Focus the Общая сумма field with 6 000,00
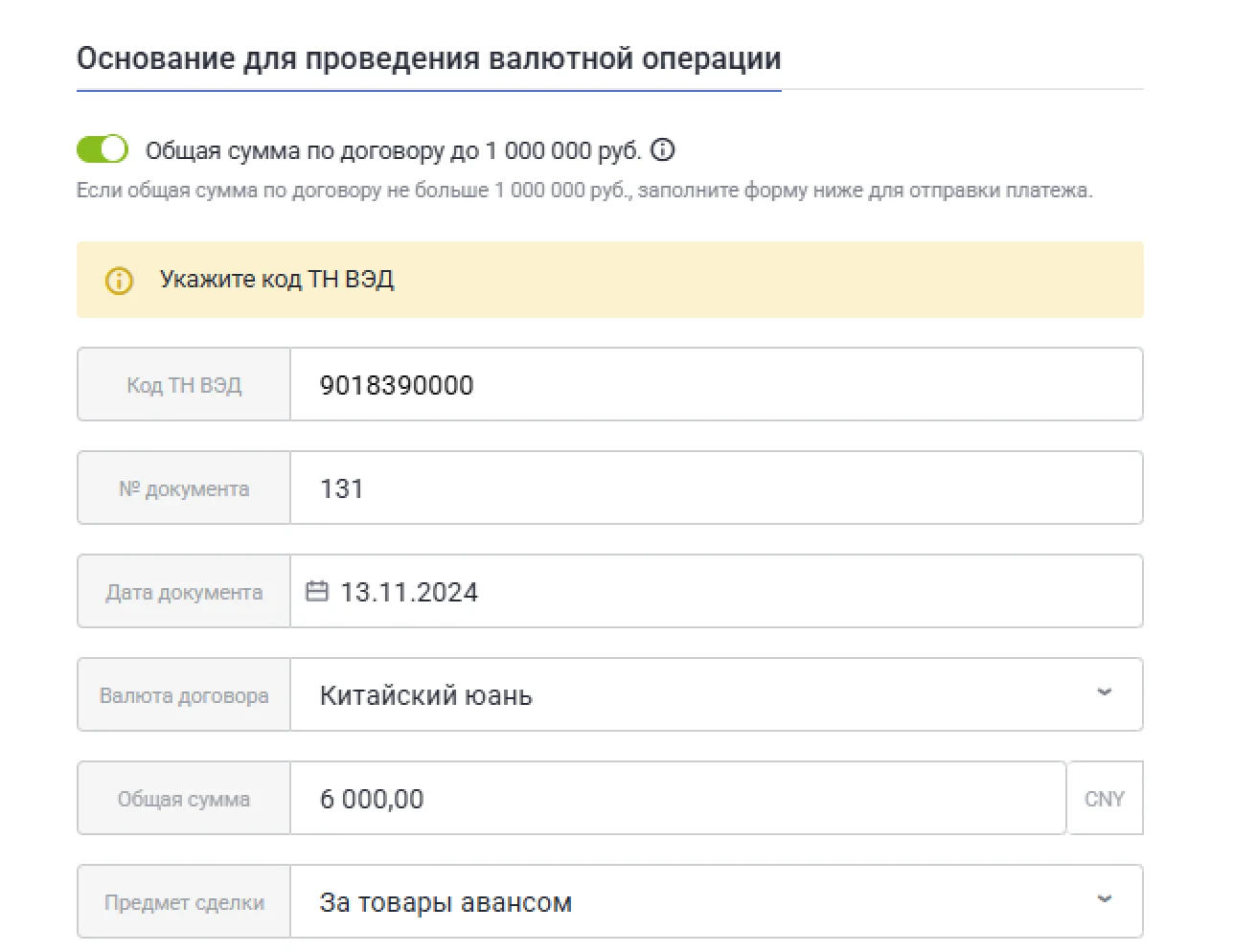The width and height of the screenshot is (1234, 952). 676,799
